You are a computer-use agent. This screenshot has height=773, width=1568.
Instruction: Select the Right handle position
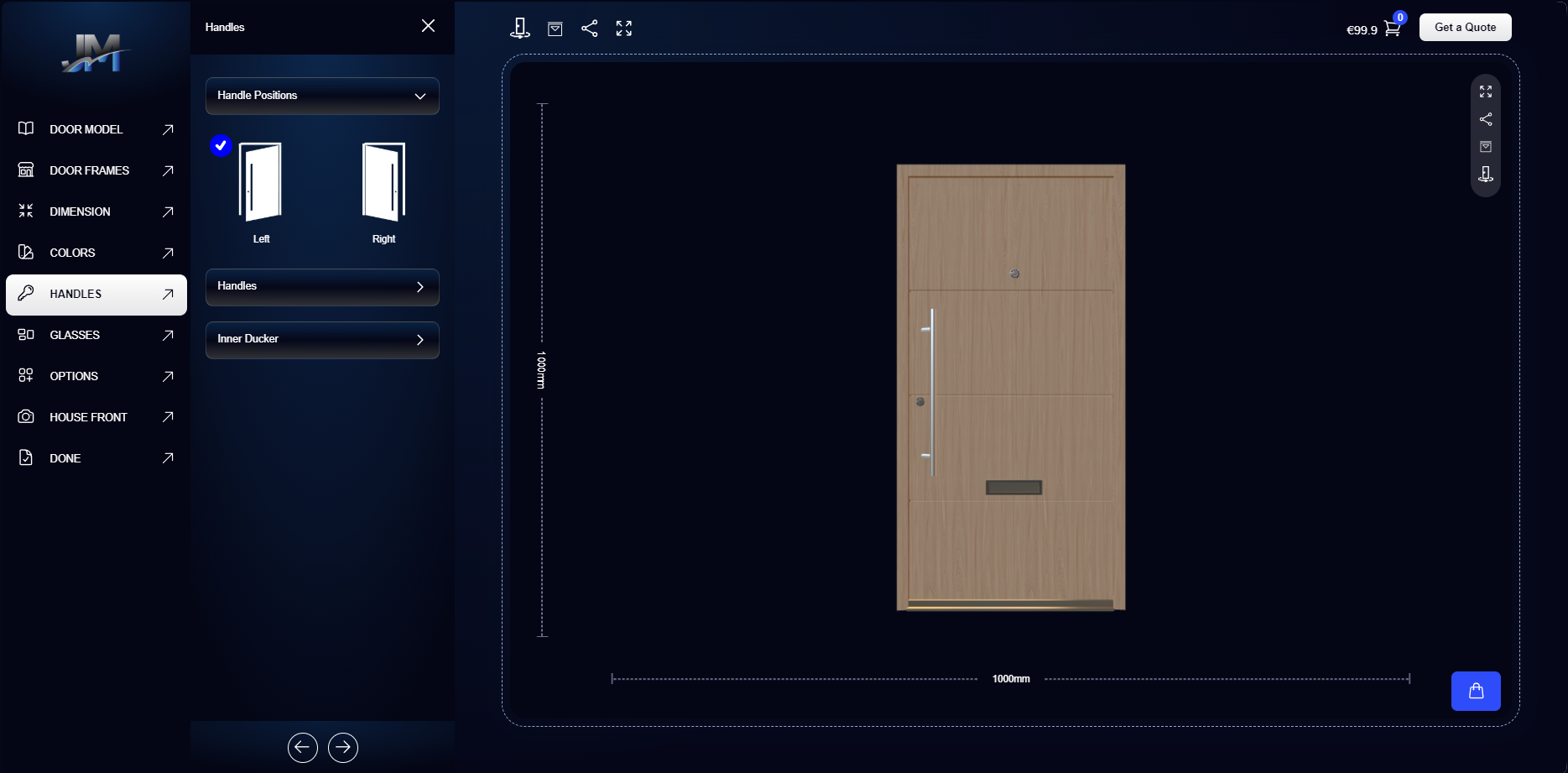[383, 183]
